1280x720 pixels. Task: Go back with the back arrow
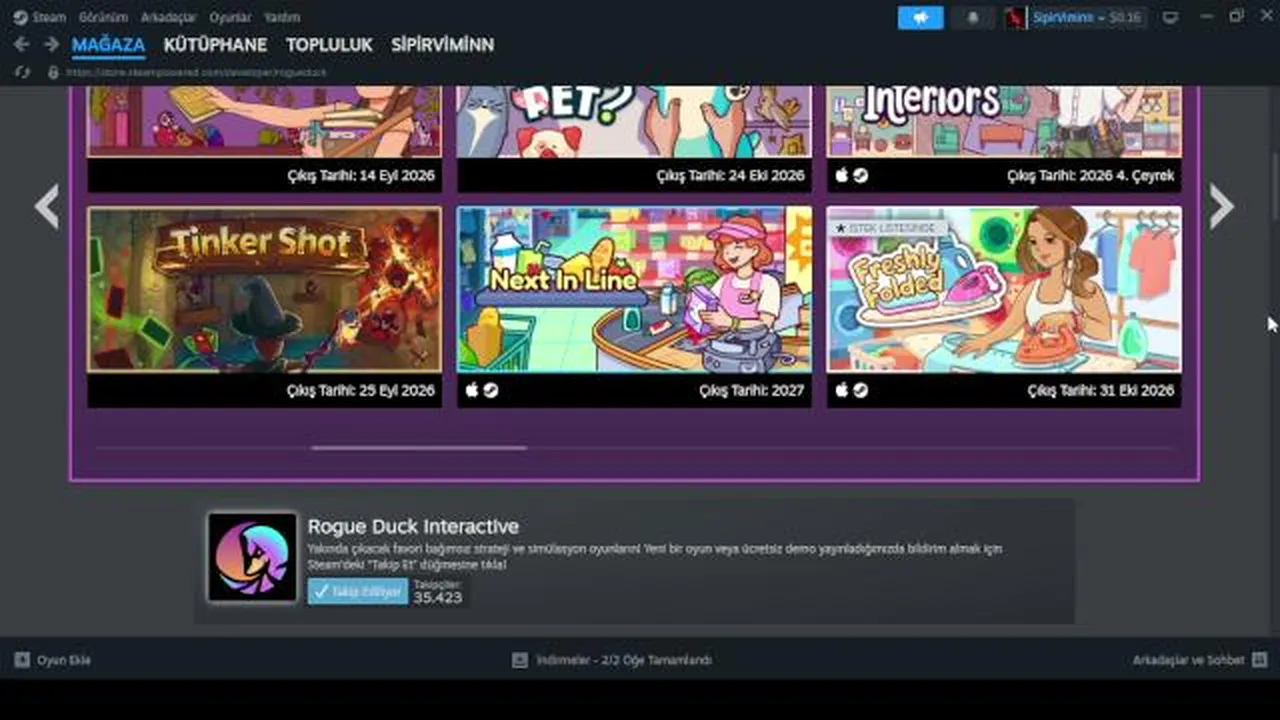[x=22, y=45]
